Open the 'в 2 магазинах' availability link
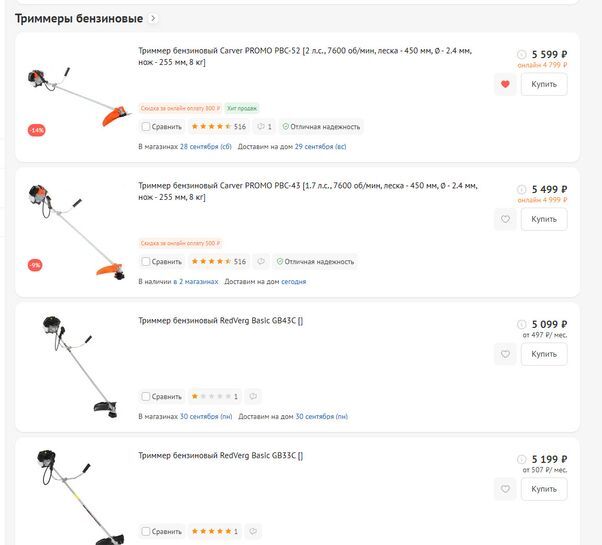602x545 pixels. (196, 282)
